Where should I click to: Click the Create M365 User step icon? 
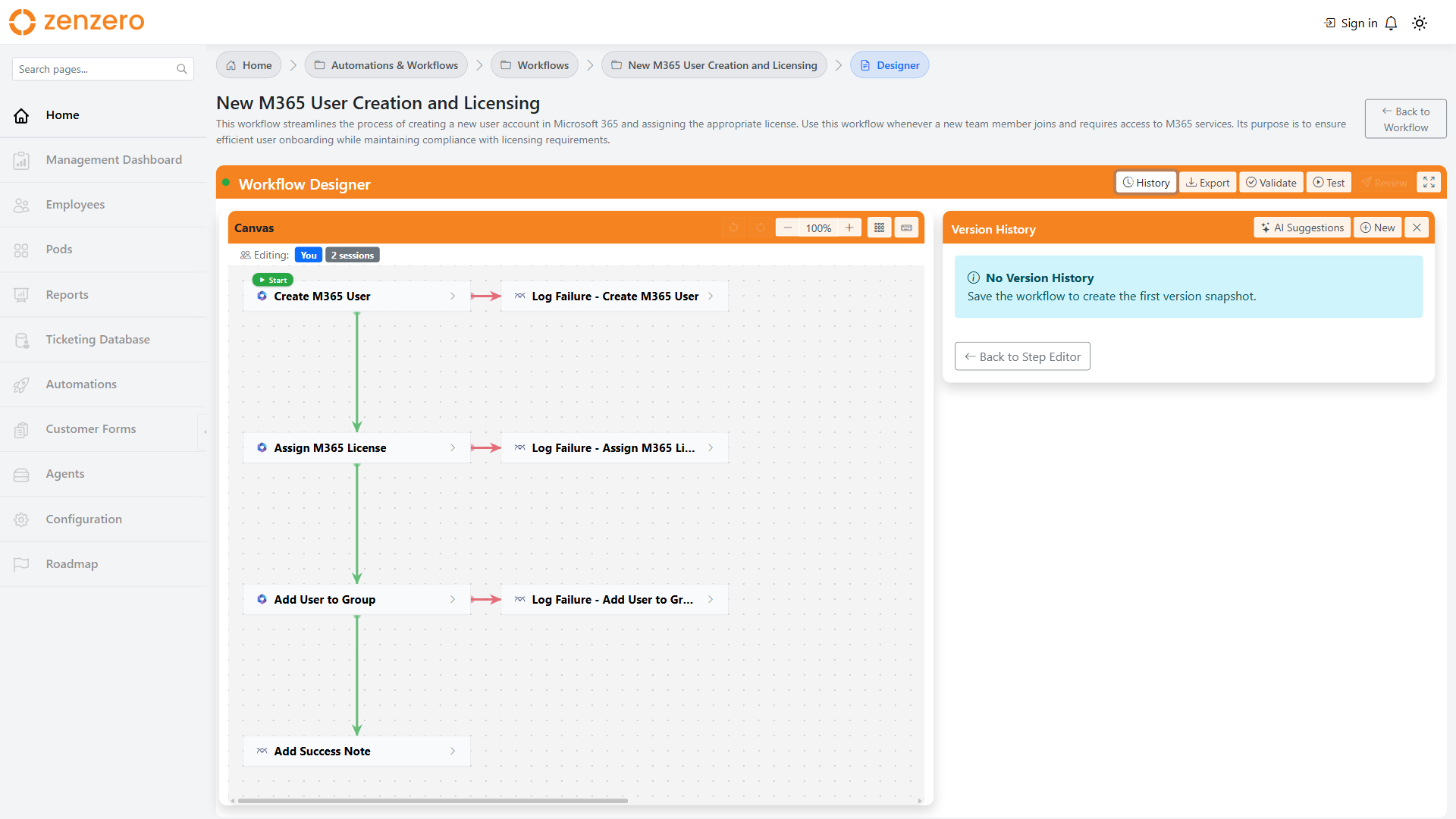[x=262, y=296]
